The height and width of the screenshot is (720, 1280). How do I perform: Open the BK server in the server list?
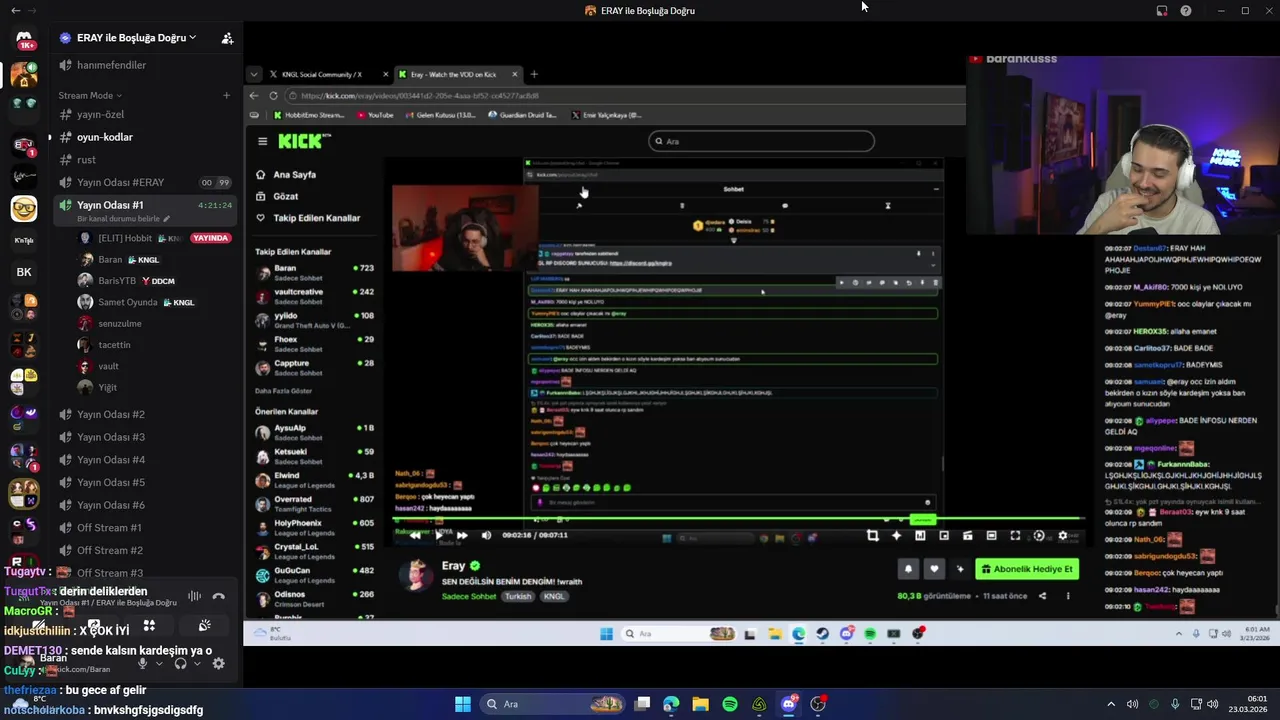24,272
